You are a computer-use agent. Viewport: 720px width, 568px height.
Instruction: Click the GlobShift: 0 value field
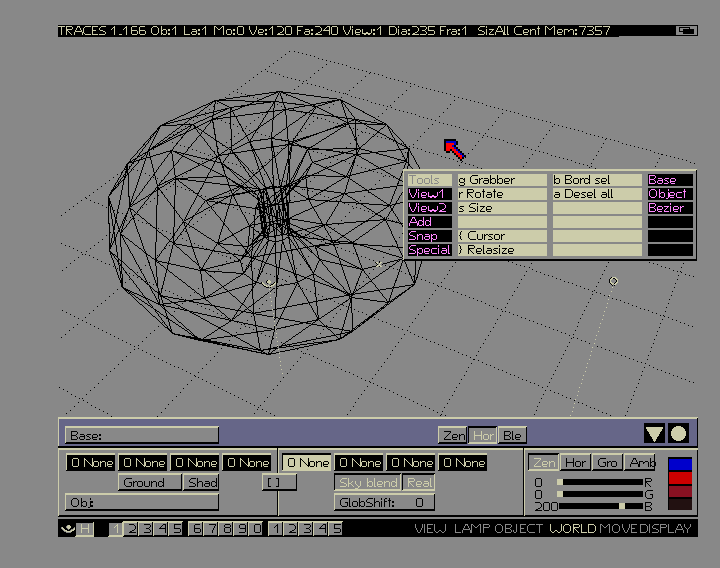coord(384,502)
